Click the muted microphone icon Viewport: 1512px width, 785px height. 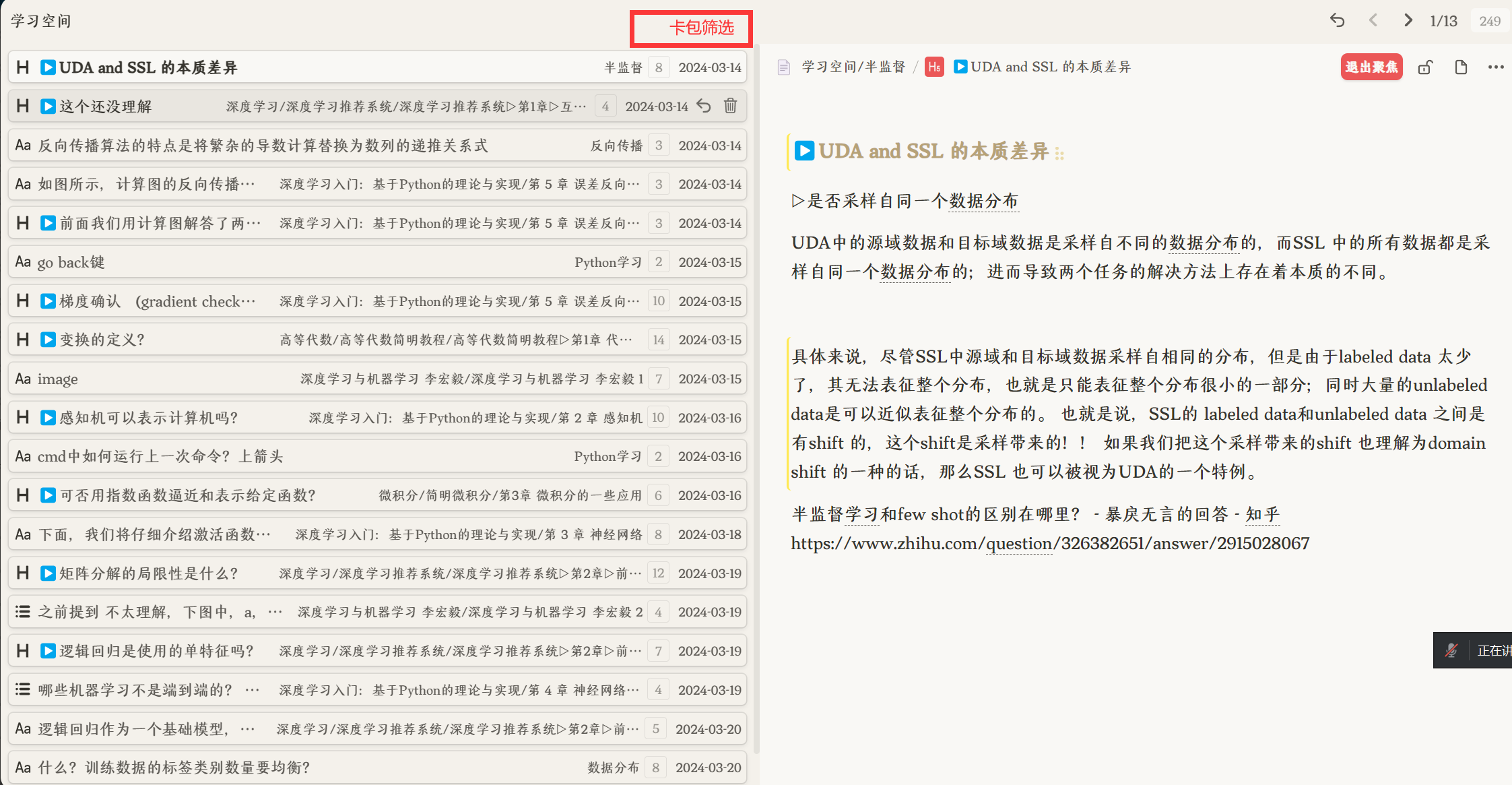(x=1451, y=650)
